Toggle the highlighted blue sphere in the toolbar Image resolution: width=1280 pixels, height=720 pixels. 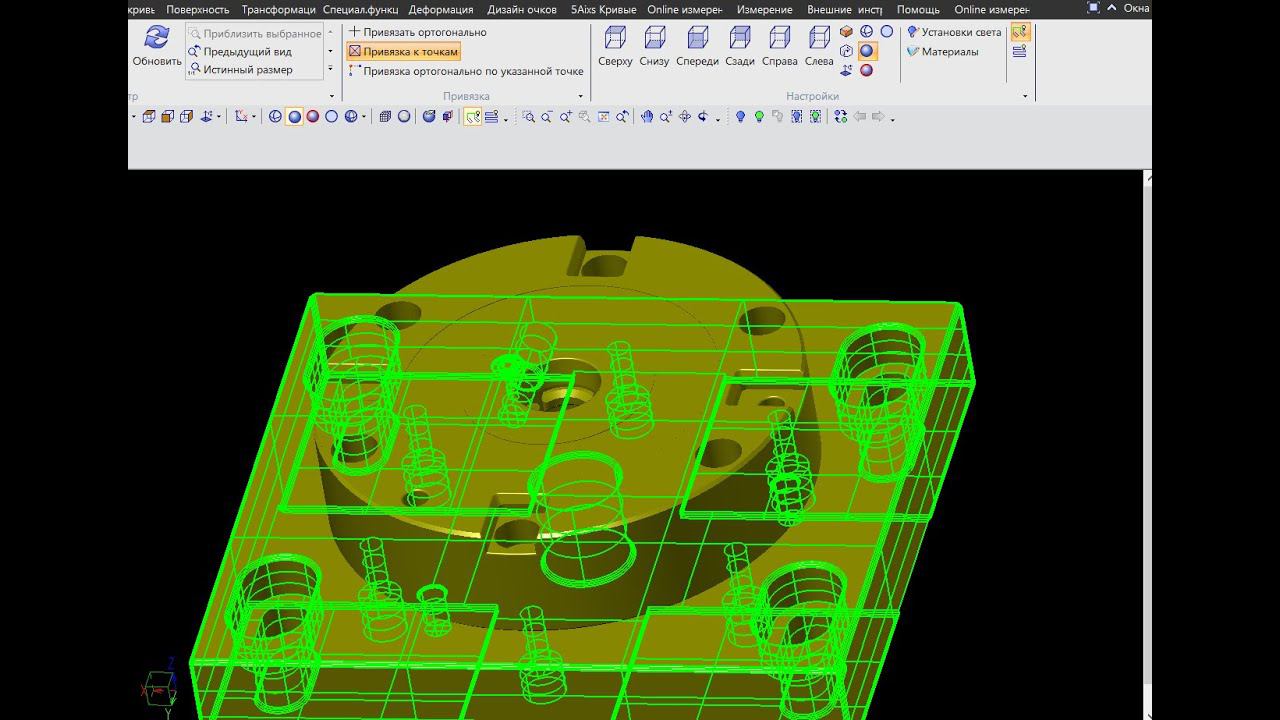[x=294, y=117]
